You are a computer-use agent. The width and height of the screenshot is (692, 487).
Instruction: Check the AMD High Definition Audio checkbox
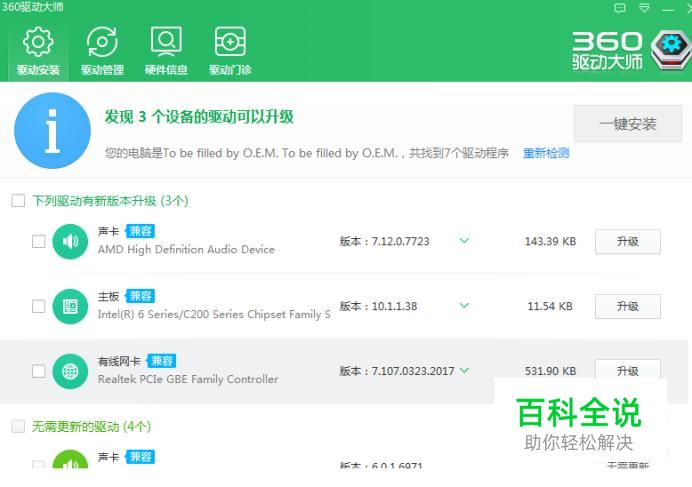38,241
